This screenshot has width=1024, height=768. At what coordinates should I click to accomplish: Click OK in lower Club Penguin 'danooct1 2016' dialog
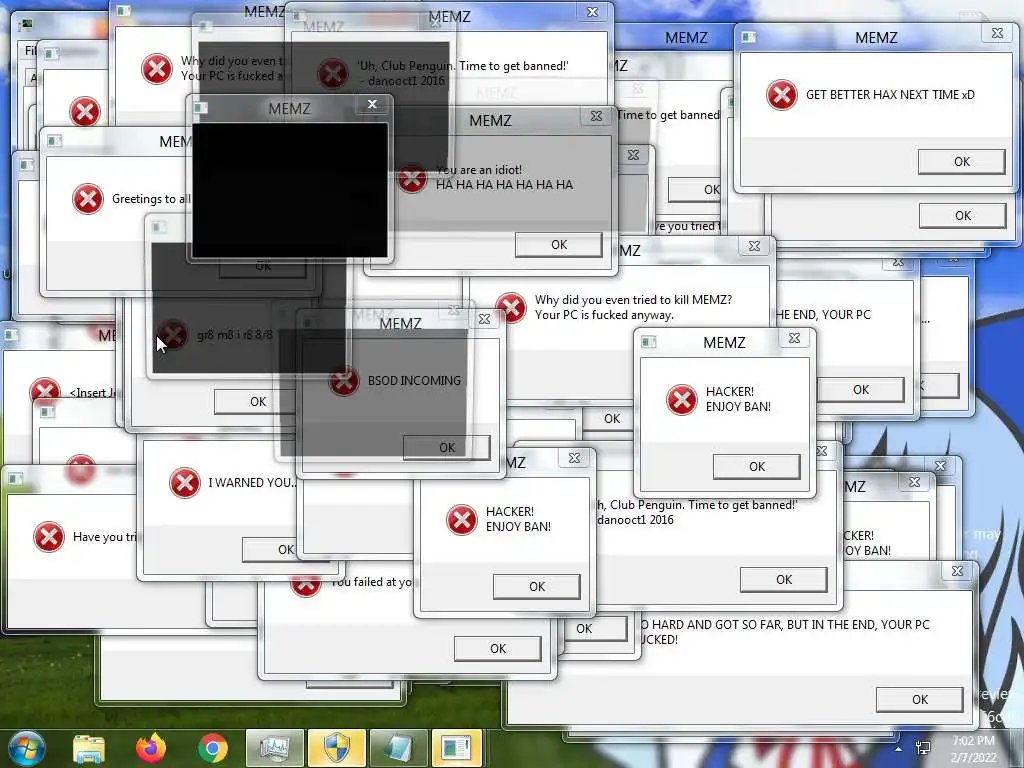coord(784,580)
